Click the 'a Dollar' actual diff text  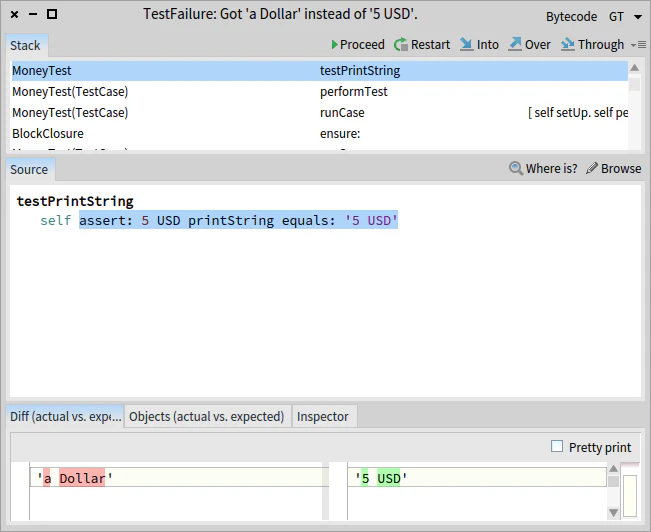coord(75,478)
